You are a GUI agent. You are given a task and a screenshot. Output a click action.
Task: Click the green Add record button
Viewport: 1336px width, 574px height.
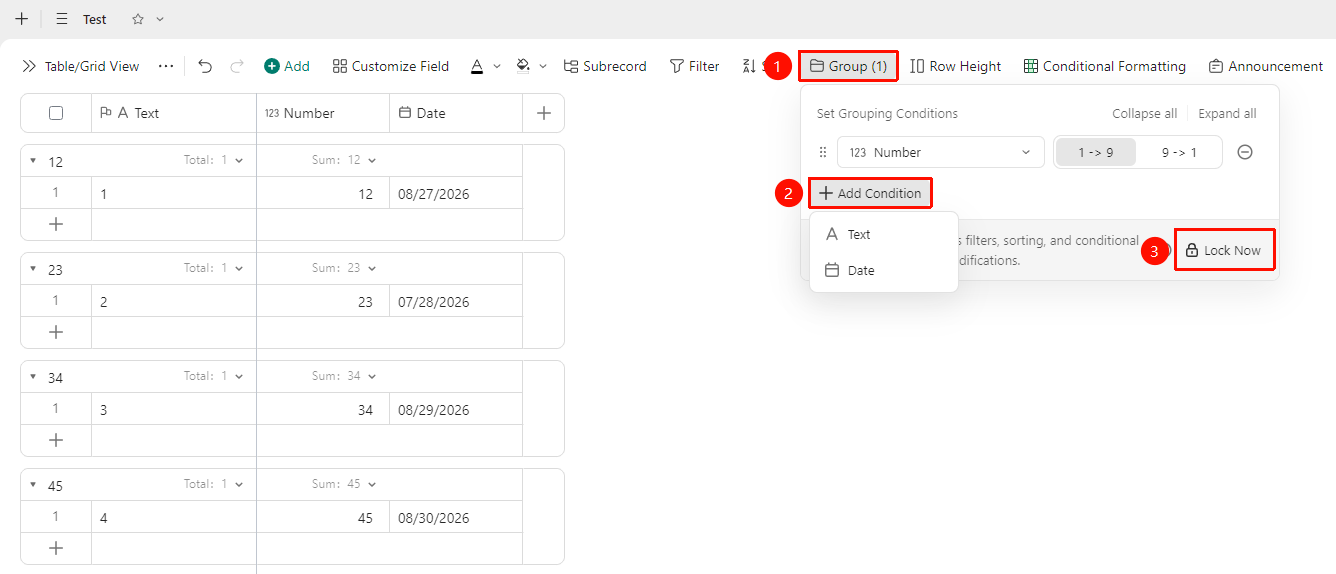[287, 66]
